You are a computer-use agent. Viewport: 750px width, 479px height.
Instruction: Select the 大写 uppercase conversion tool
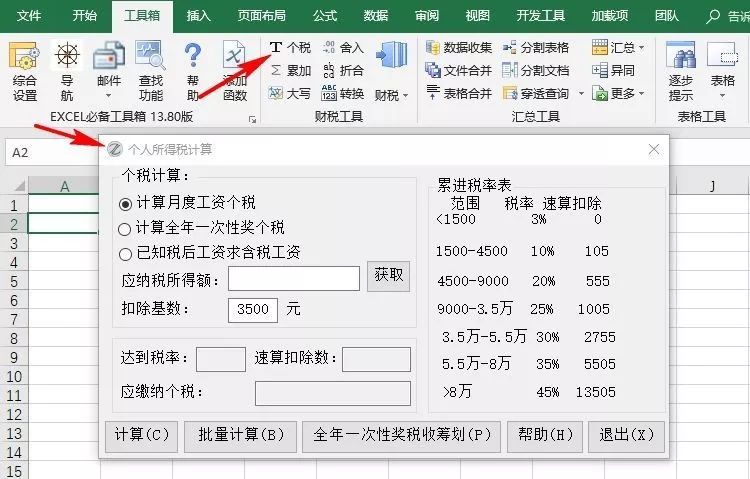(290, 93)
